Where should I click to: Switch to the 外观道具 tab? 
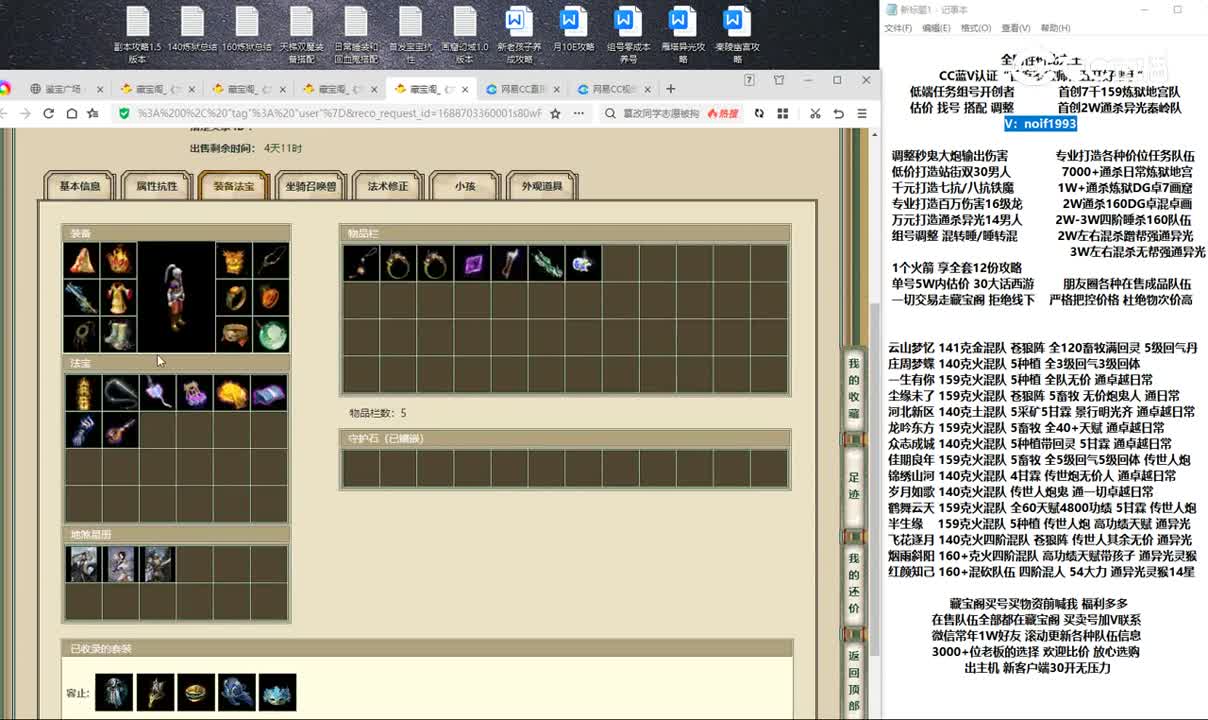pyautogui.click(x=542, y=186)
